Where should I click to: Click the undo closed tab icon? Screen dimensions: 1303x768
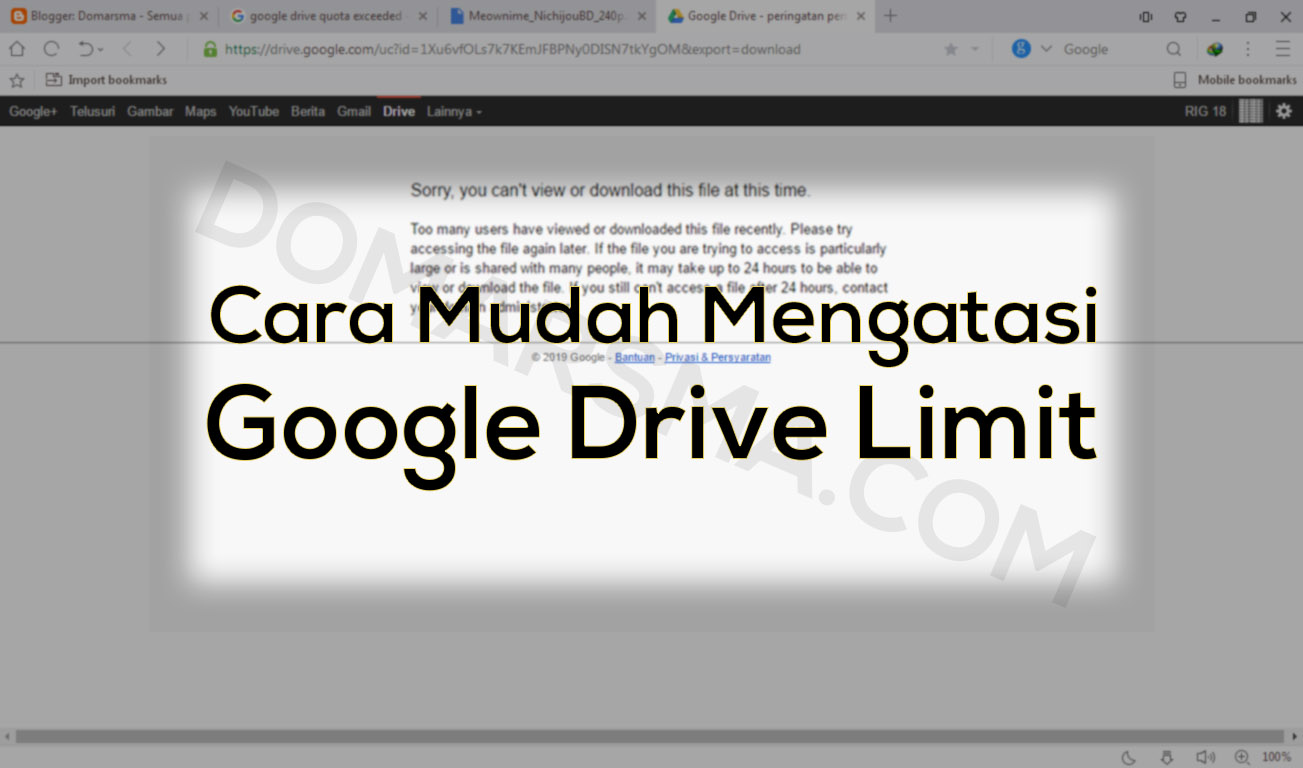(x=86, y=49)
